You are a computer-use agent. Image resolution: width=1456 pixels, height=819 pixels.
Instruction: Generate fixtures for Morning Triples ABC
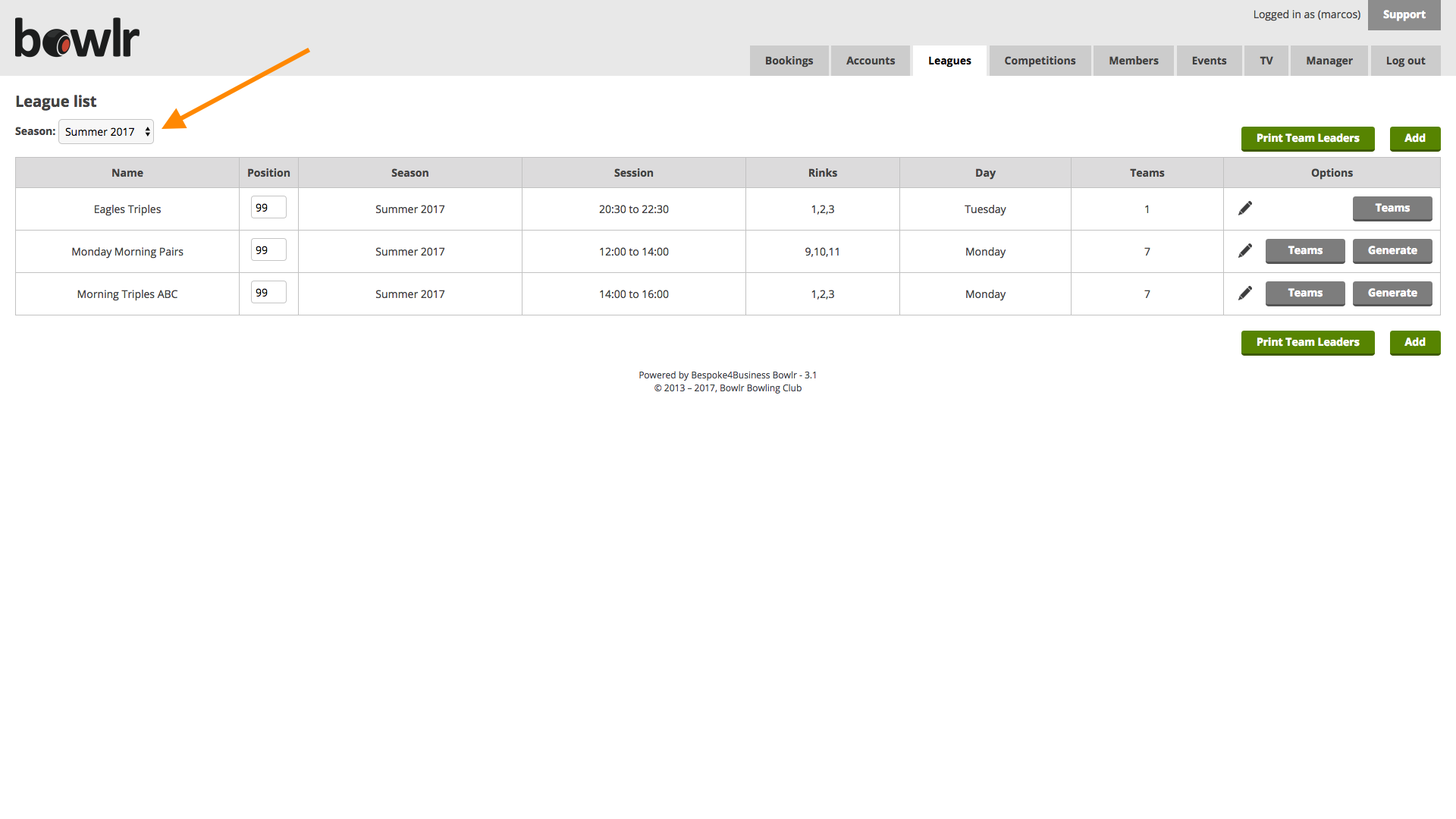[1392, 293]
